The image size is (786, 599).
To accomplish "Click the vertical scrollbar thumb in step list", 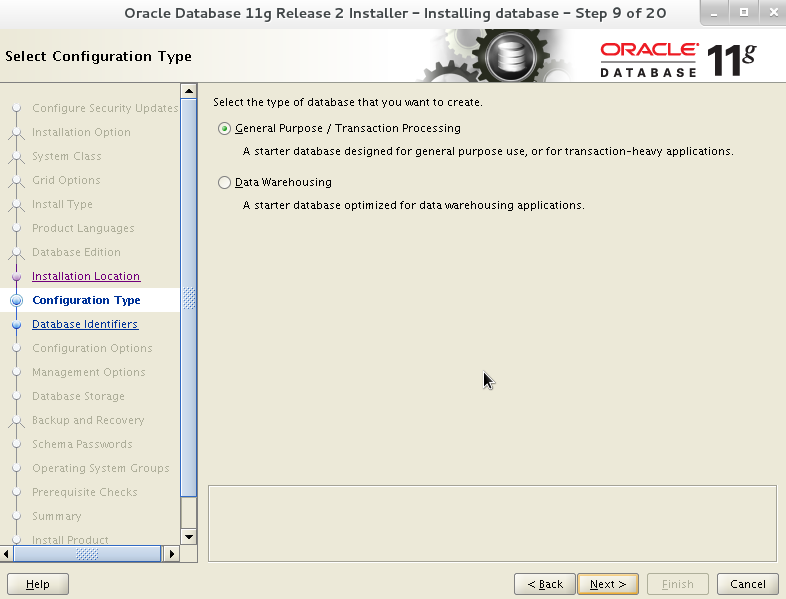I will (188, 298).
